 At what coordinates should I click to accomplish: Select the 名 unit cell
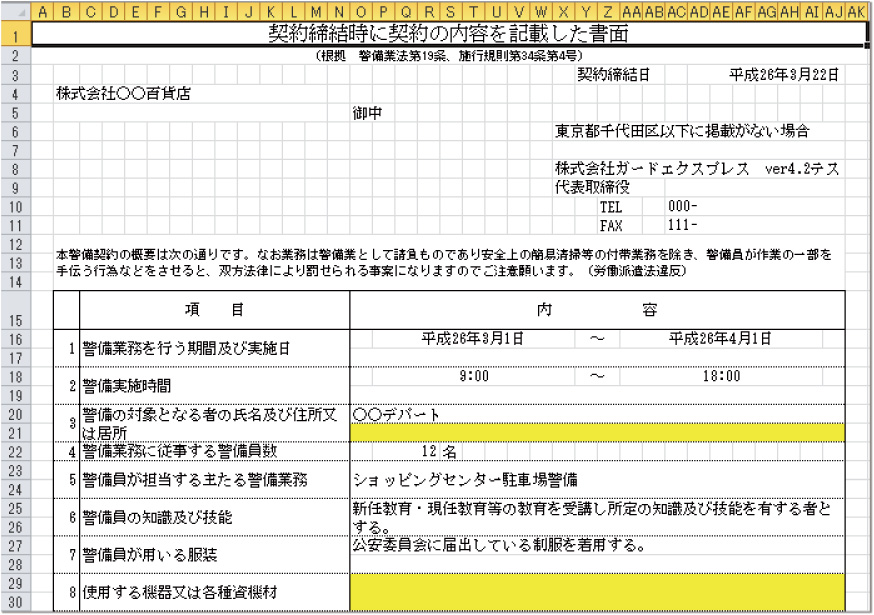(450, 452)
